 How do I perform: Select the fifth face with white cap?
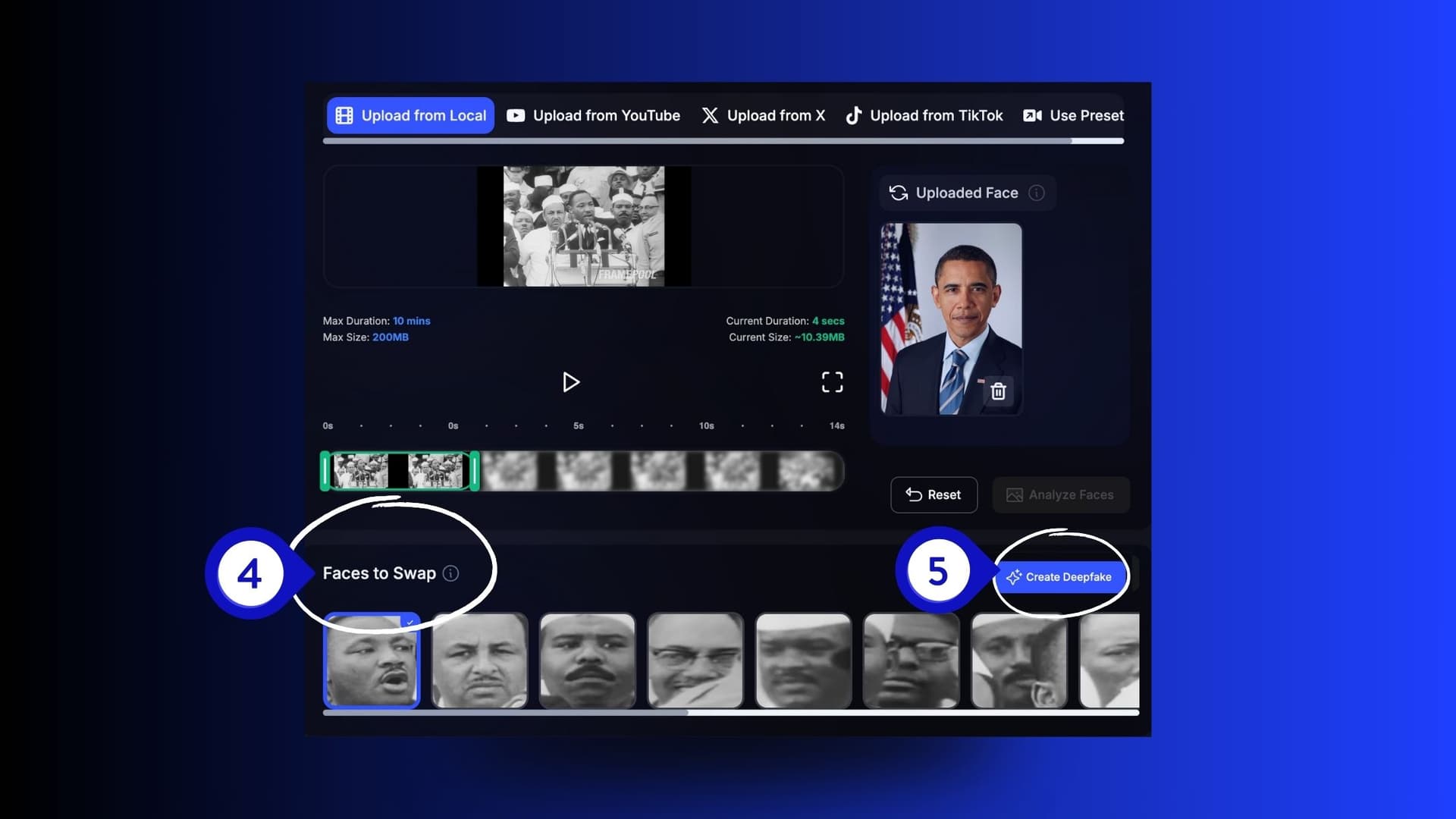point(803,661)
